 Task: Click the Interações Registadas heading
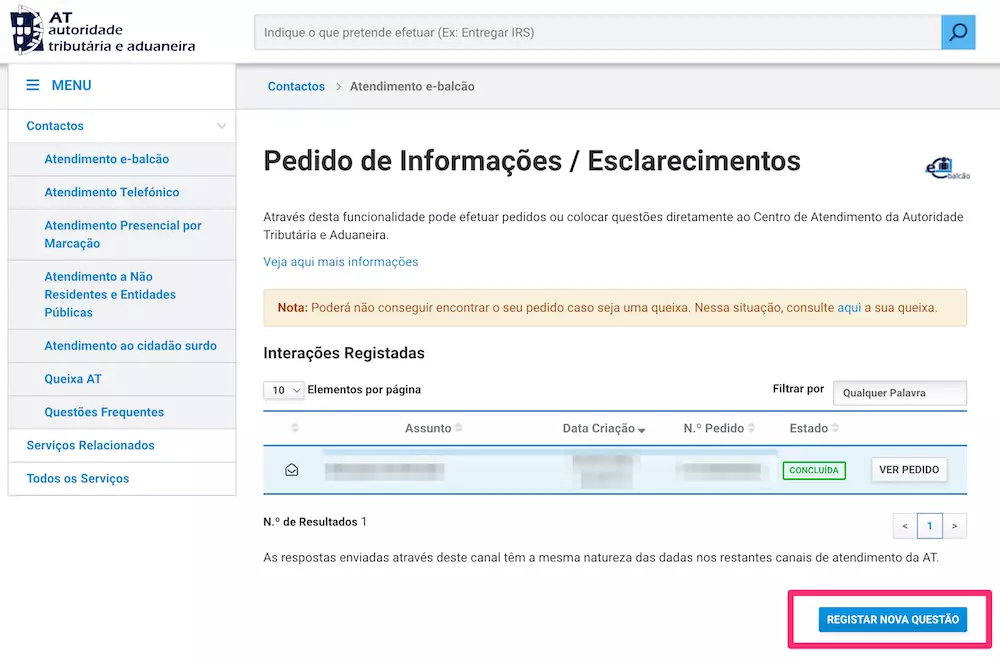click(344, 353)
